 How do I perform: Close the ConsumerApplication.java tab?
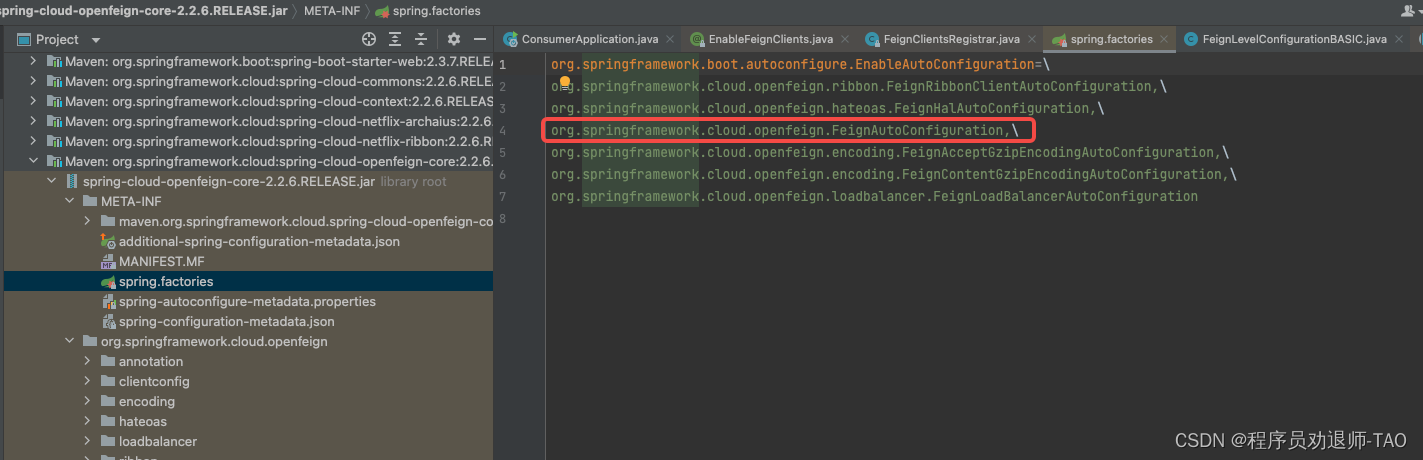[670, 40]
